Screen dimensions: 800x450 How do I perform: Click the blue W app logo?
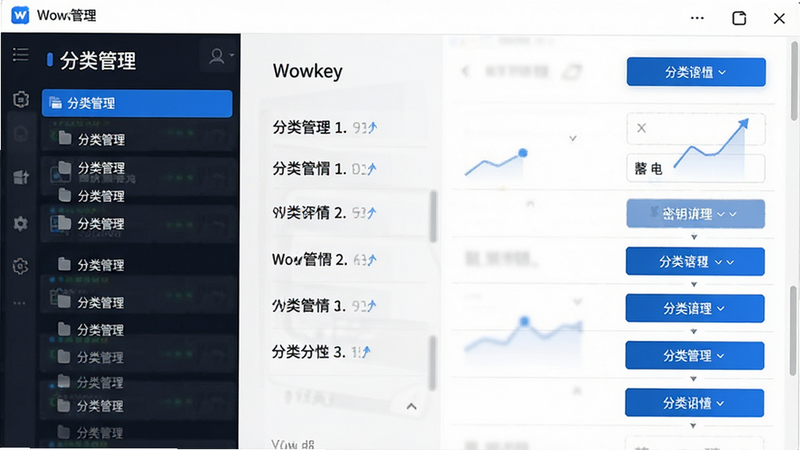click(x=20, y=15)
